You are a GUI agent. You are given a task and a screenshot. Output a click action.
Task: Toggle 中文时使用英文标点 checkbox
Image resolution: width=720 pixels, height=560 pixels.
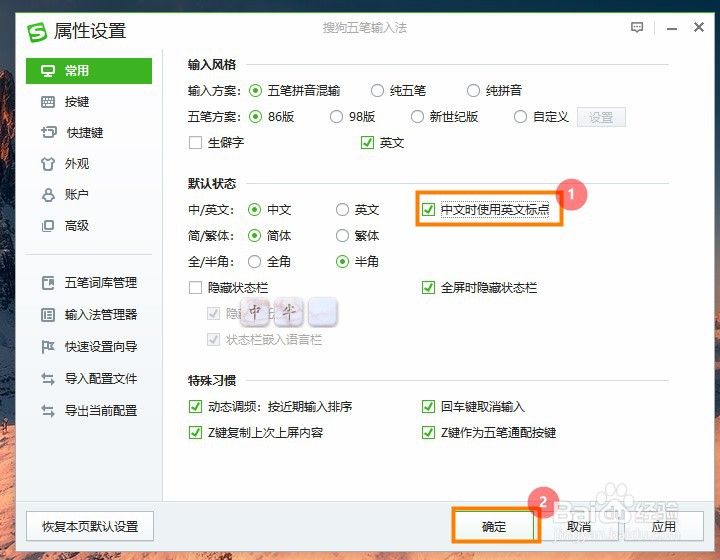tap(428, 210)
